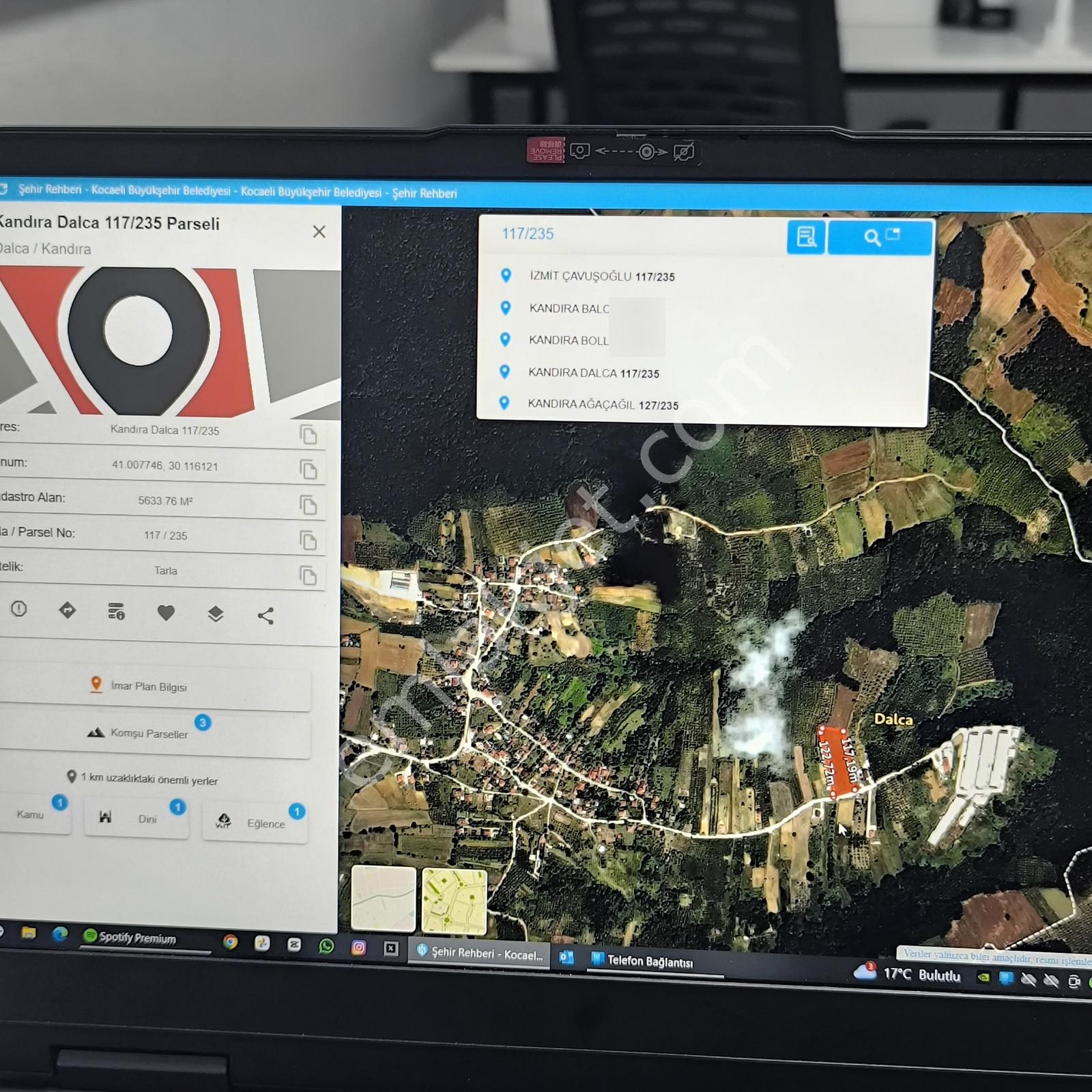The height and width of the screenshot is (1092, 1092).
Task: Open the 17°C Bulutlu weather widget
Action: pos(908,974)
